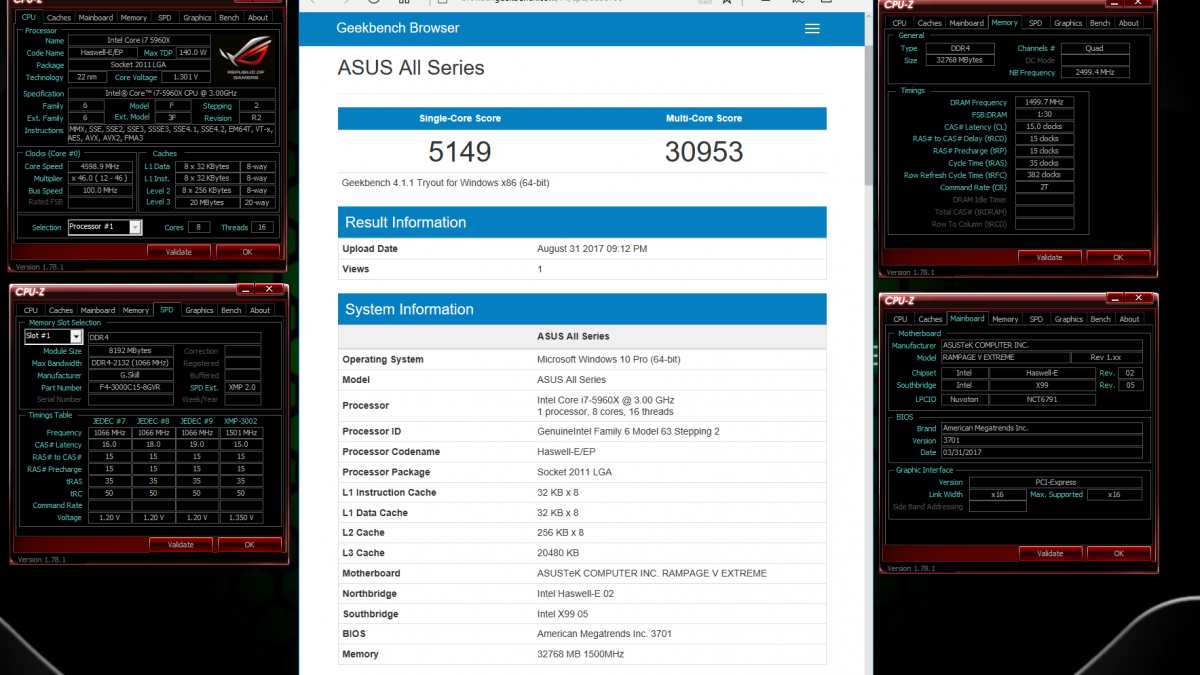The height and width of the screenshot is (675, 1200).
Task: Click Validate in the SPD memory-slot window
Action: click(x=181, y=545)
